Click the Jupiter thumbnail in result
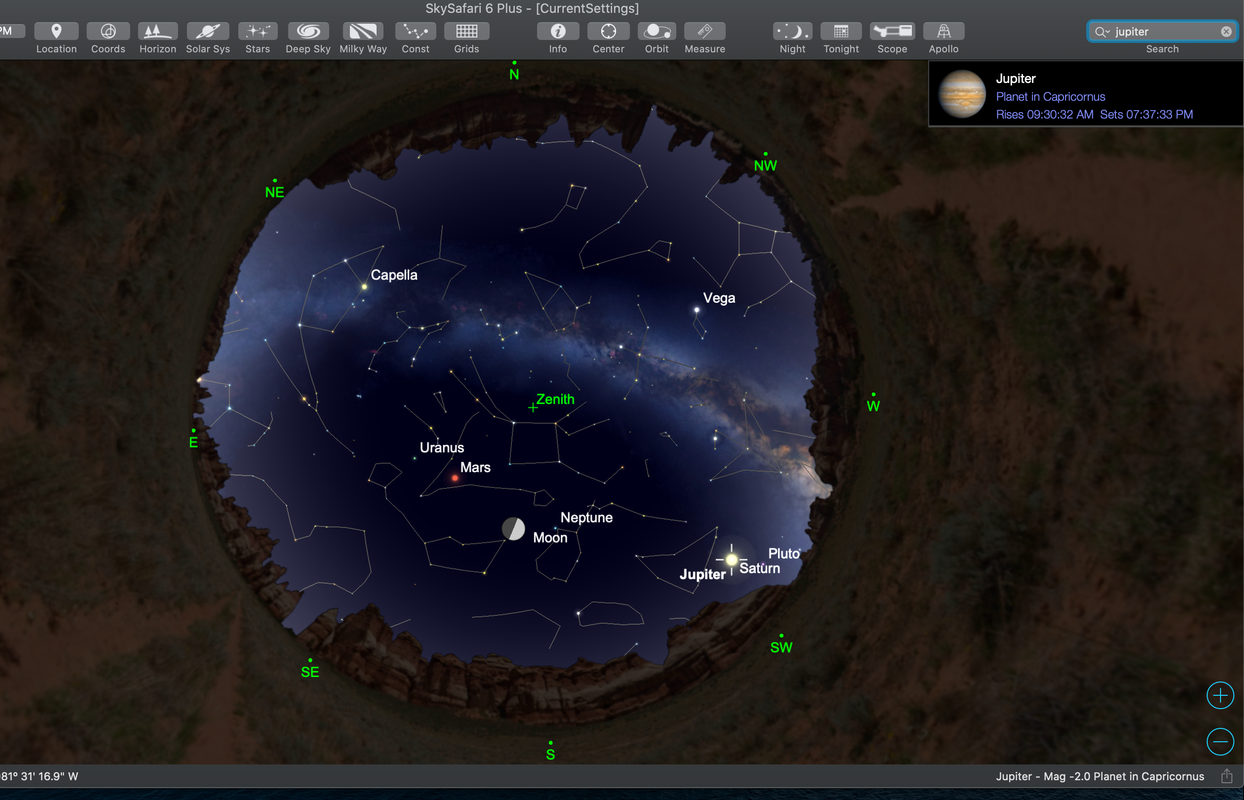This screenshot has height=800, width=1244. pos(962,94)
